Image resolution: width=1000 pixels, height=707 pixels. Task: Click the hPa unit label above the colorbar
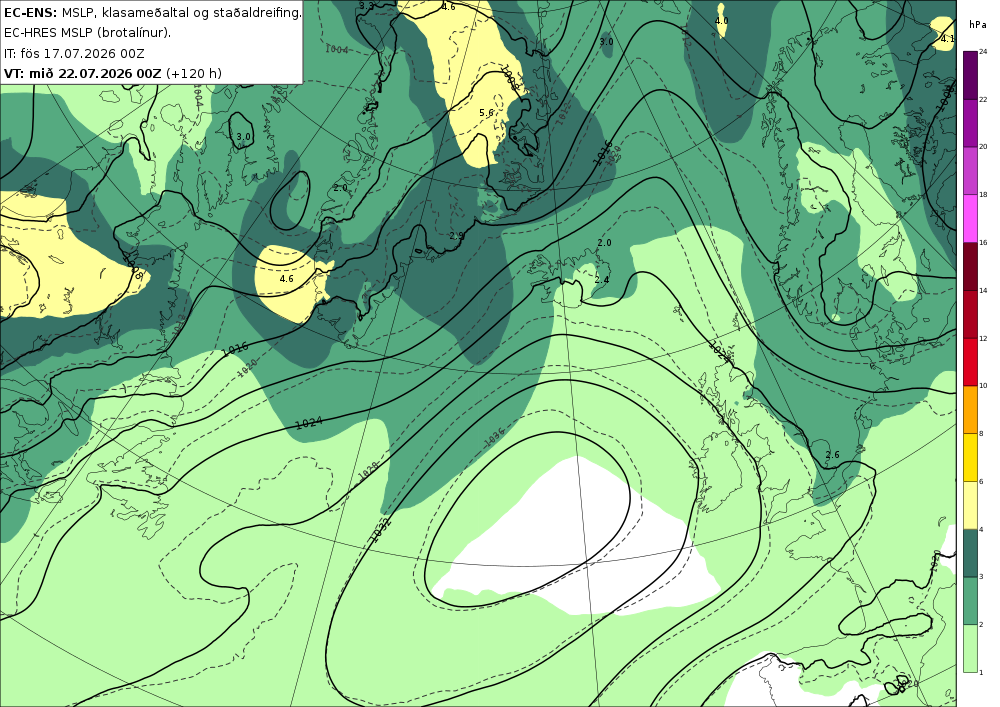(977, 25)
